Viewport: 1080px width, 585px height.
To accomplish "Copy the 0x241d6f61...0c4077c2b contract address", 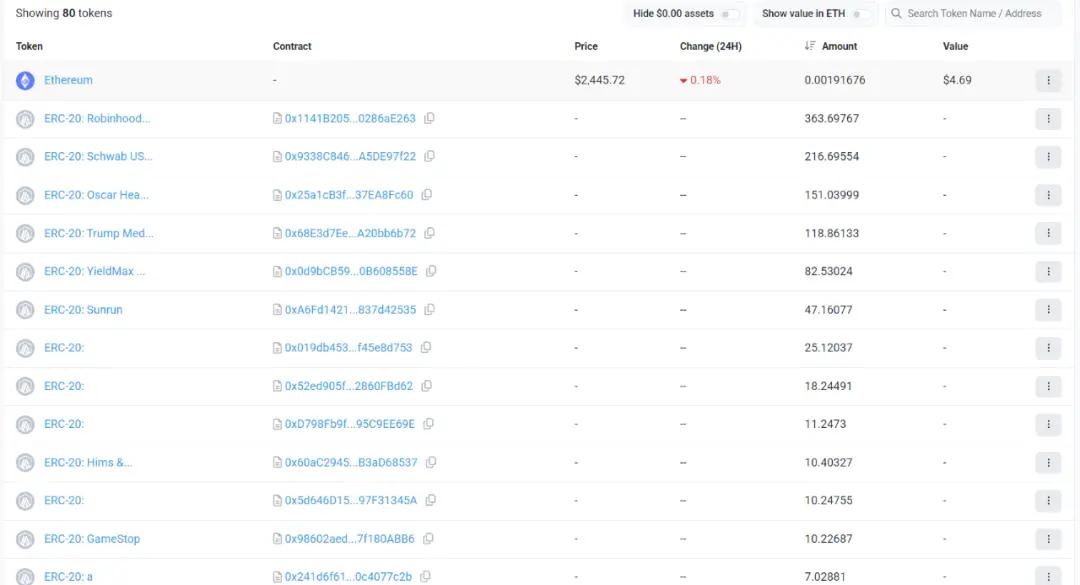I will [425, 576].
